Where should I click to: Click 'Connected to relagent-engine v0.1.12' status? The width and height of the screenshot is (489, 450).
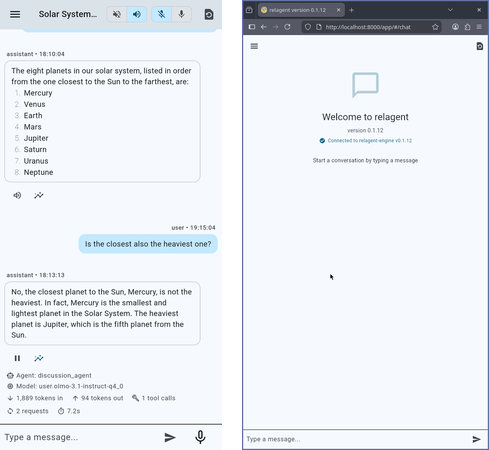(366, 141)
